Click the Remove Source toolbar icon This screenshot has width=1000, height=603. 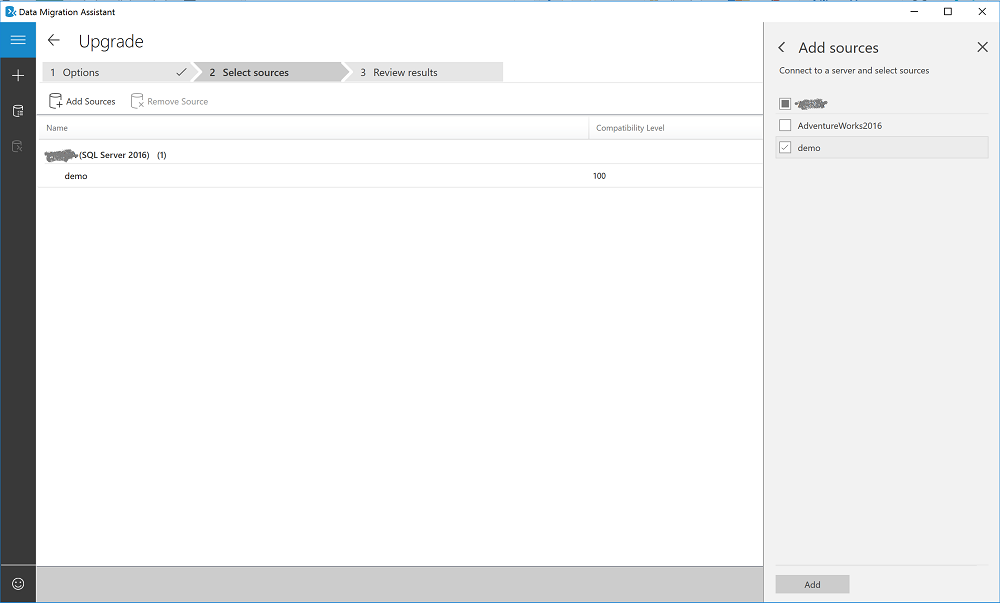(x=137, y=100)
